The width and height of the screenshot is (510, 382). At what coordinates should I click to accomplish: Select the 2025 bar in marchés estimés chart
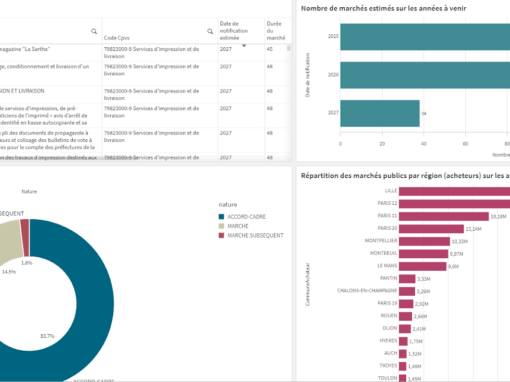click(x=425, y=37)
